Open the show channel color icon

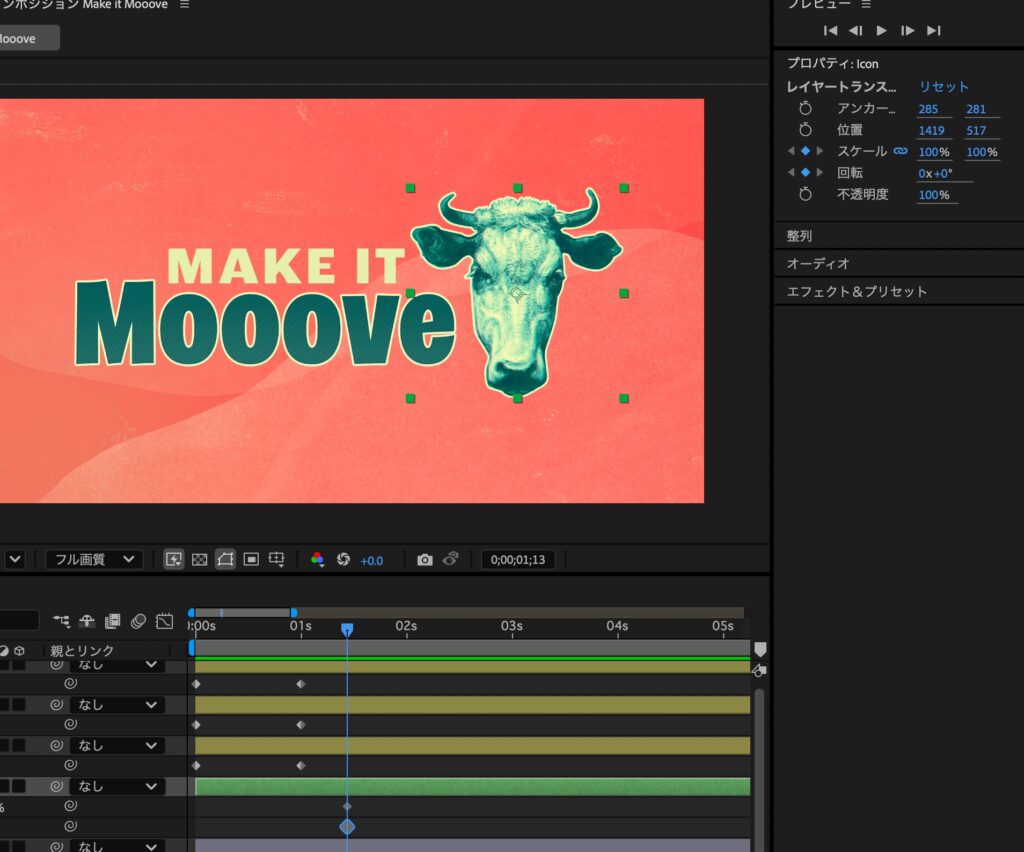pyautogui.click(x=317, y=560)
